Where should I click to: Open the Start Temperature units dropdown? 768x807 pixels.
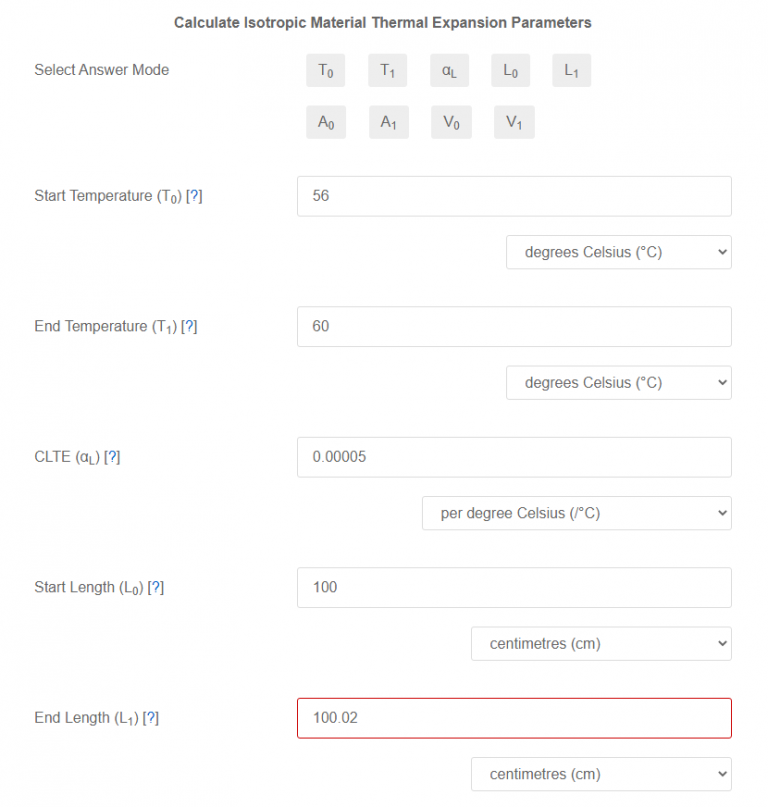pyautogui.click(x=618, y=252)
